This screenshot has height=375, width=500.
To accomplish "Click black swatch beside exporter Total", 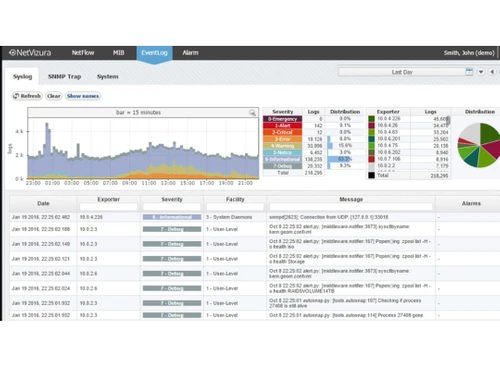I will [x=371, y=175].
